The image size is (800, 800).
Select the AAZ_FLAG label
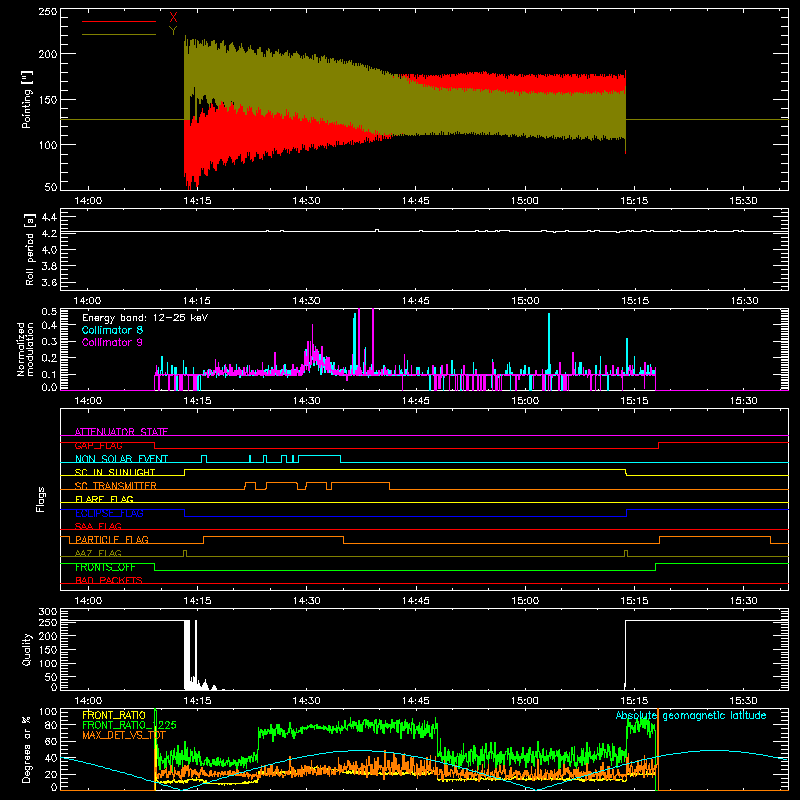(98, 553)
